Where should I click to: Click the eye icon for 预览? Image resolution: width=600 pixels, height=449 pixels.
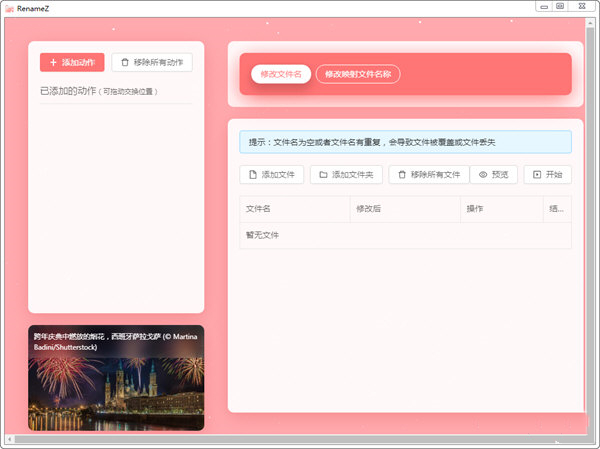(483, 175)
